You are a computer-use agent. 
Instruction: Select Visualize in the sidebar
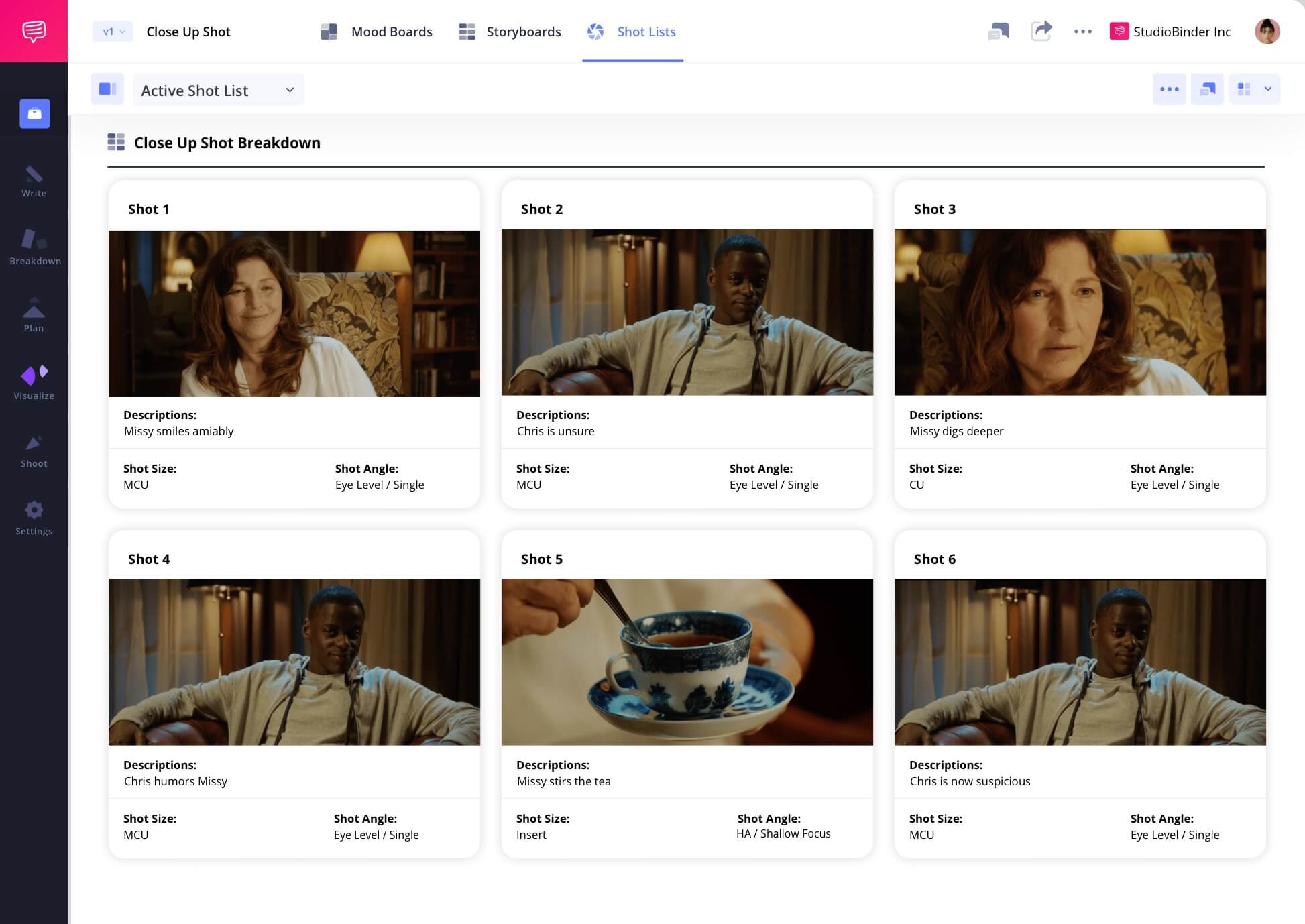coord(34,382)
